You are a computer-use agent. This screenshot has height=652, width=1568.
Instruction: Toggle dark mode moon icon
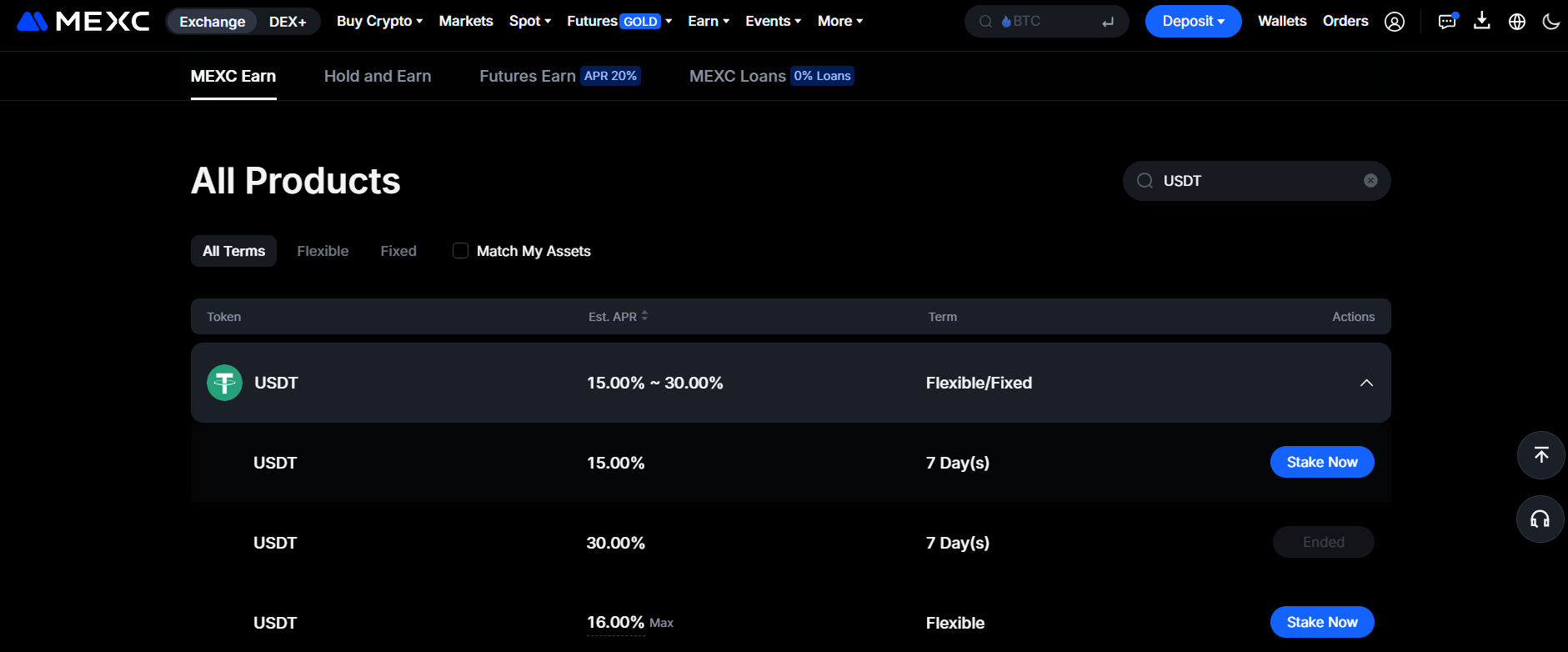1550,22
